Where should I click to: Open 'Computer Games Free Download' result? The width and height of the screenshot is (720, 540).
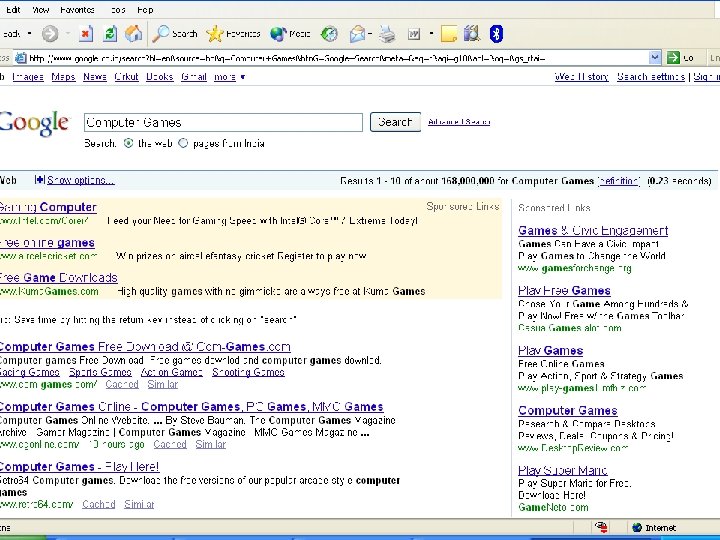(x=145, y=347)
